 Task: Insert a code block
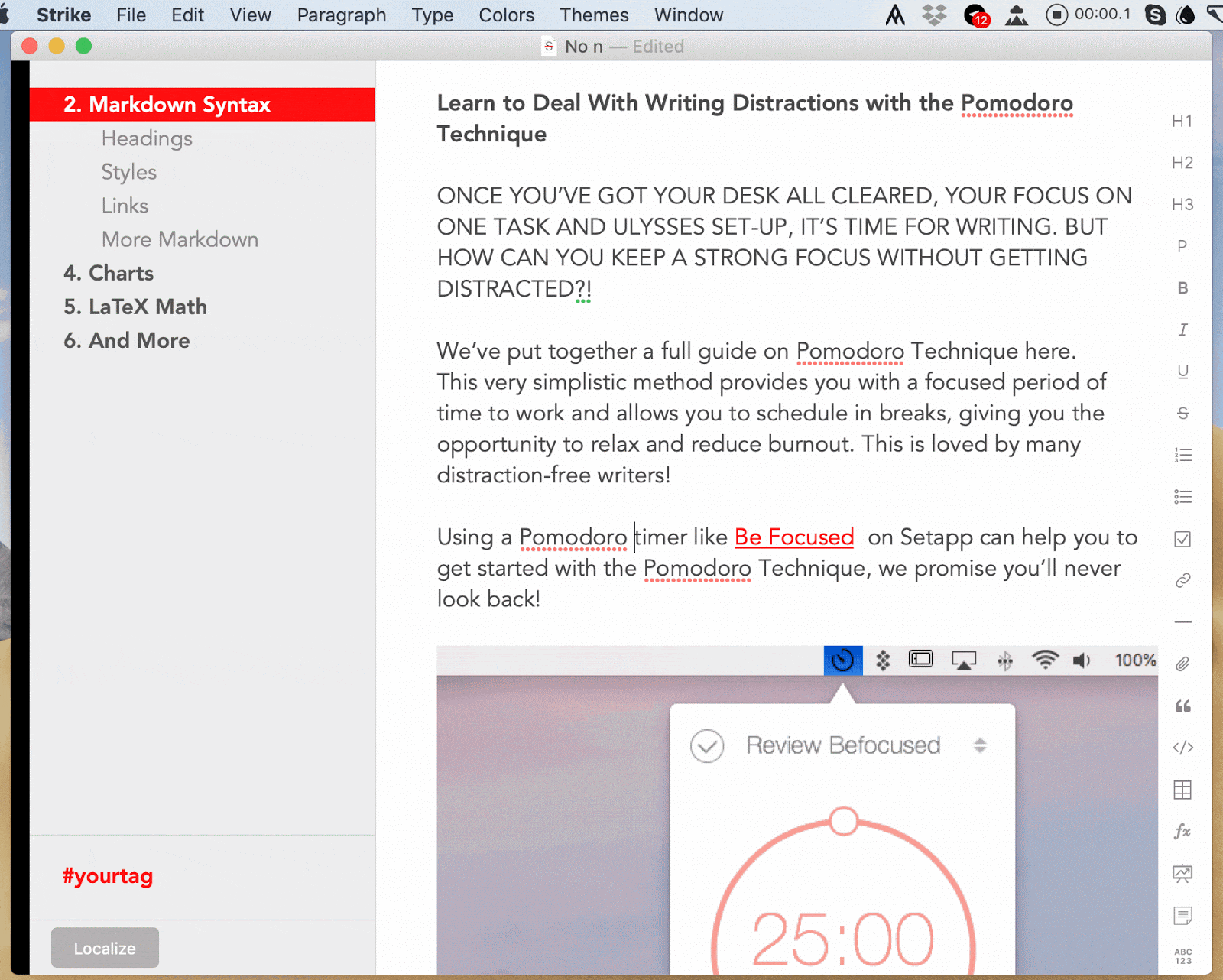click(1182, 748)
